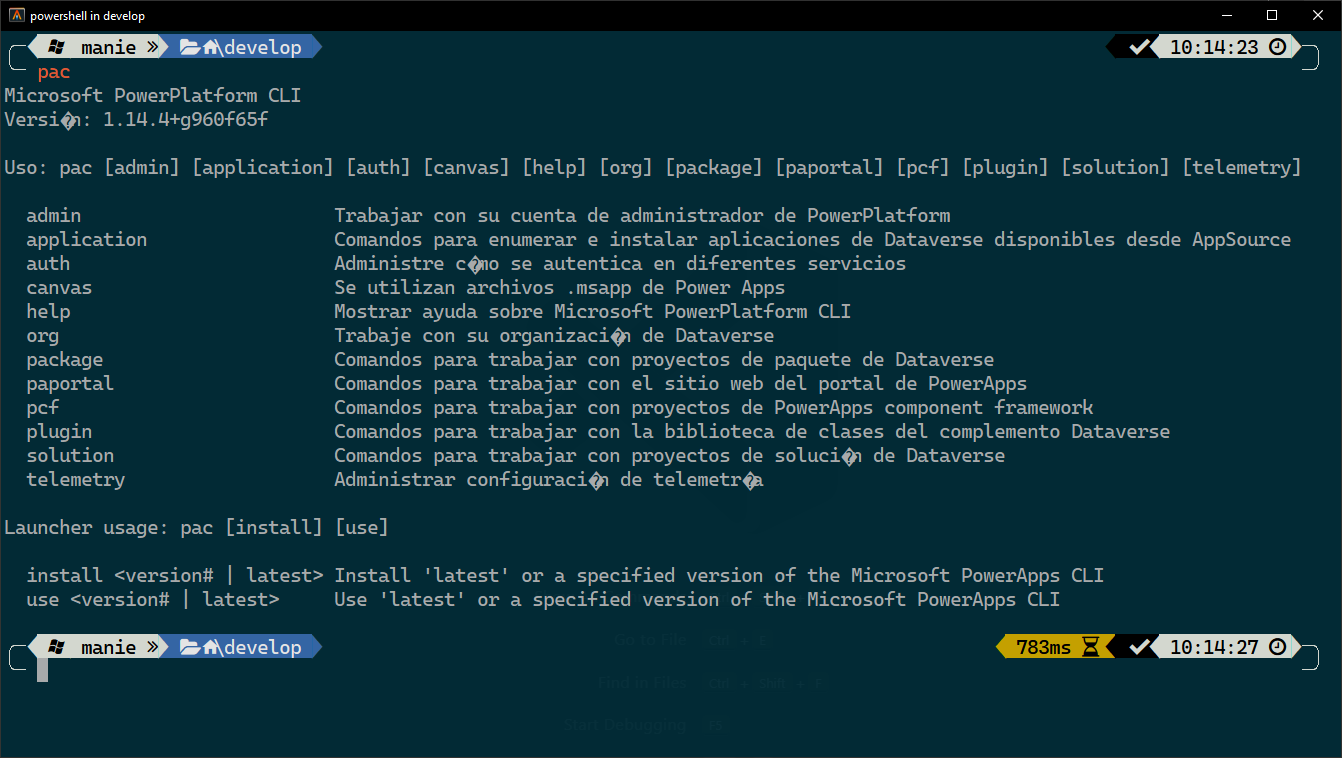
Task: Click the clock icon next to 10:14:27
Action: click(x=1277, y=646)
